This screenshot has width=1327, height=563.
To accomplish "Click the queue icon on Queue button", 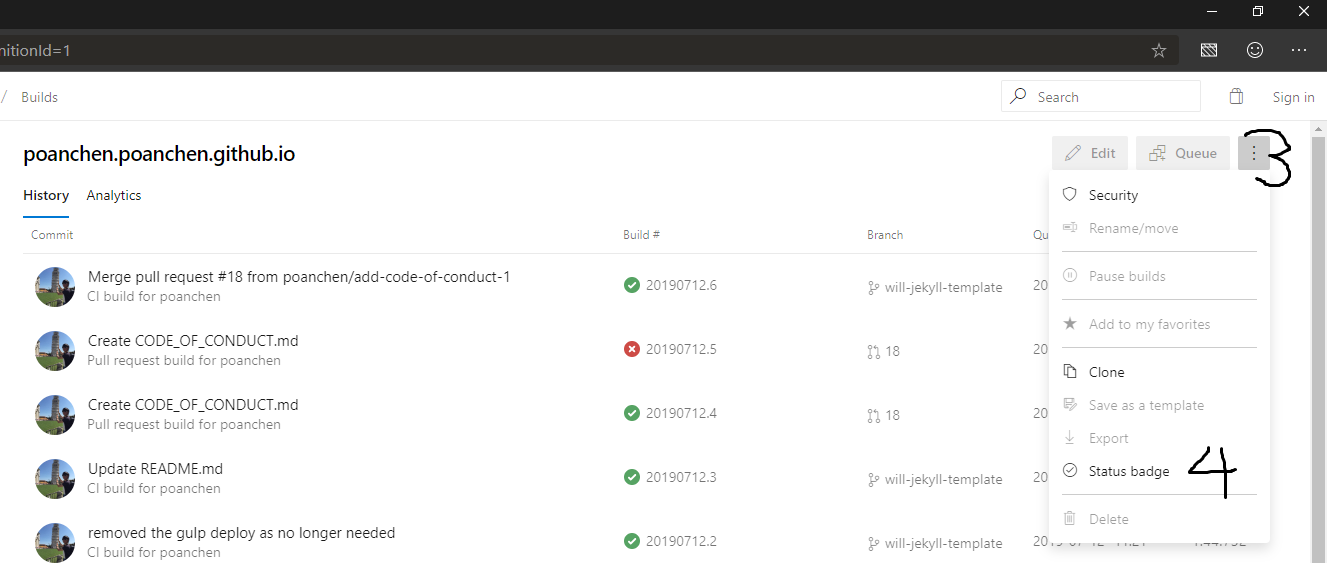I will [x=1157, y=153].
